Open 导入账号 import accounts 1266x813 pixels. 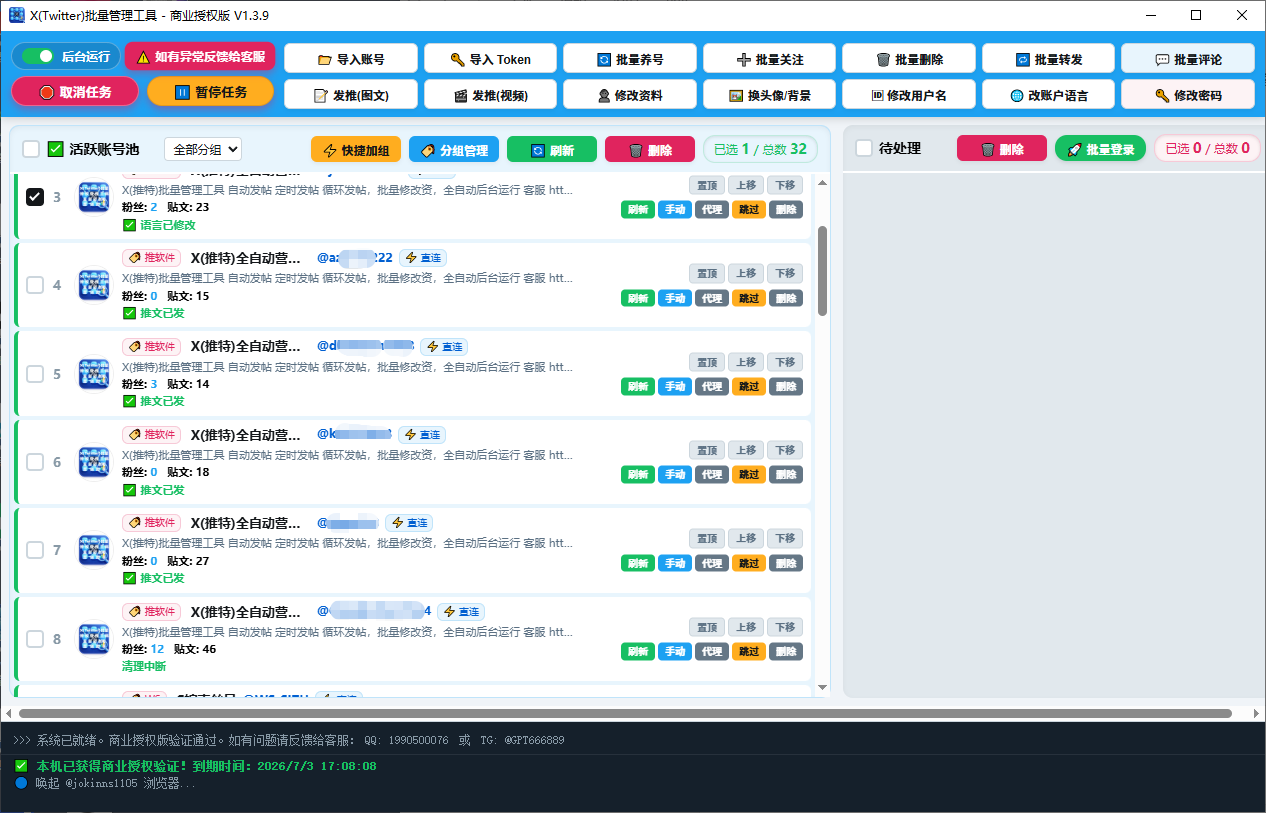coord(351,59)
